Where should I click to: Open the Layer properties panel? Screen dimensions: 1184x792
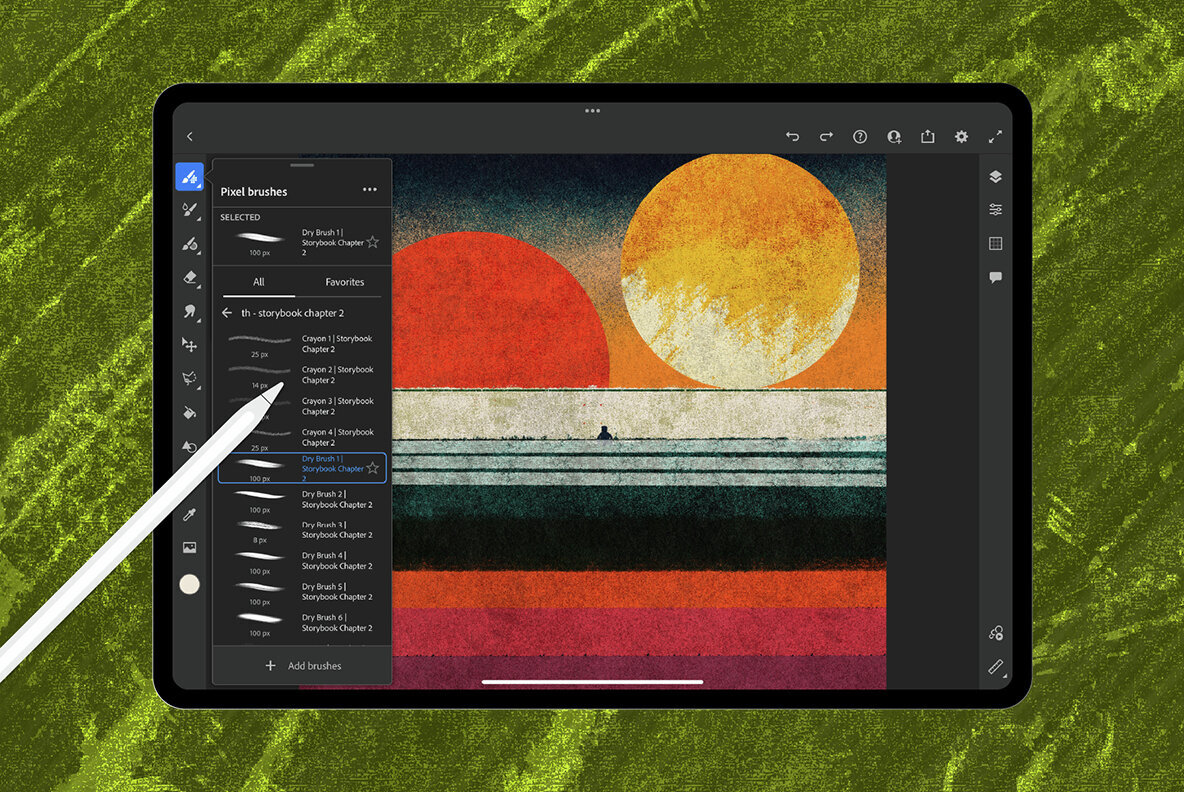[995, 209]
